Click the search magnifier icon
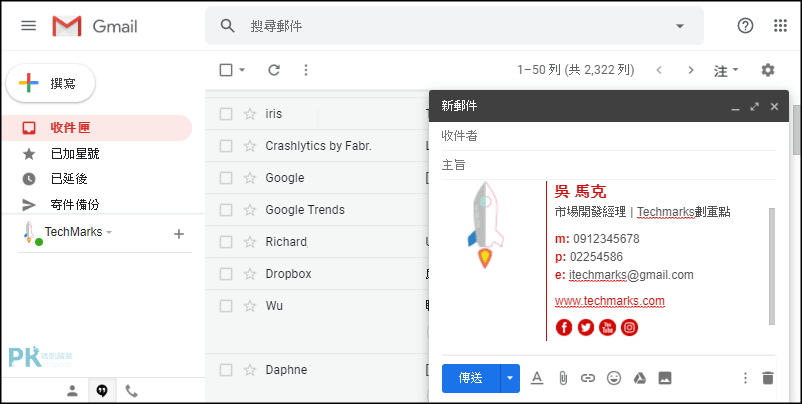The image size is (802, 404). [x=228, y=26]
